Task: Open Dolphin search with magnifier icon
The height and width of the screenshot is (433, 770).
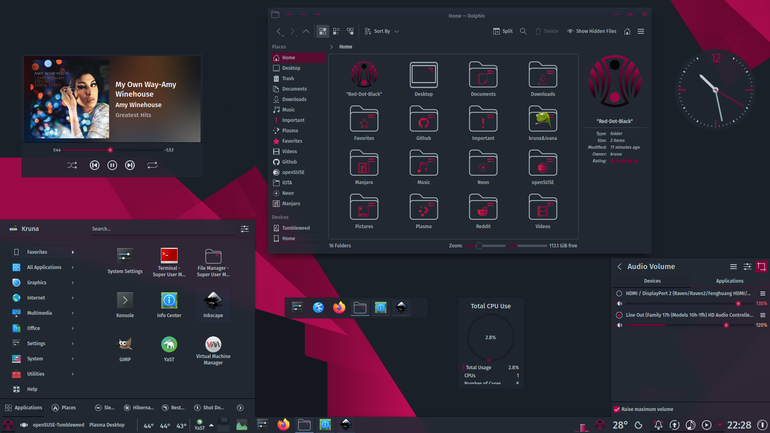Action: click(523, 31)
